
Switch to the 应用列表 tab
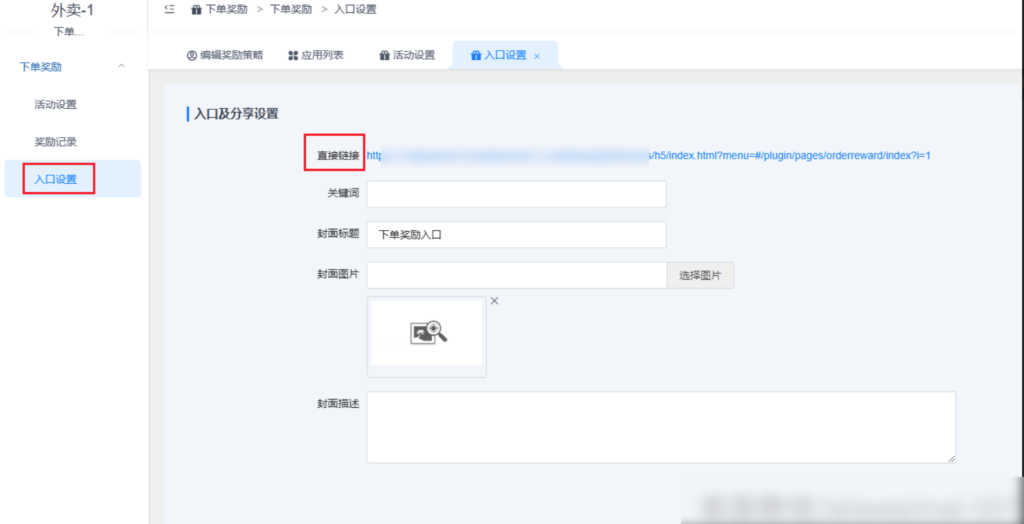(x=316, y=56)
